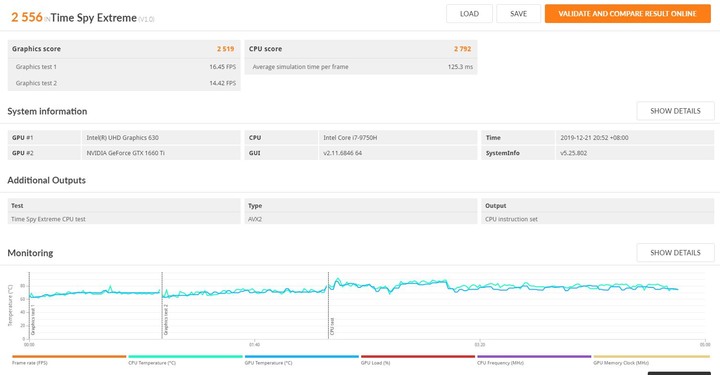Select SystemInfo row label
The width and height of the screenshot is (720, 375).
[x=502, y=153]
